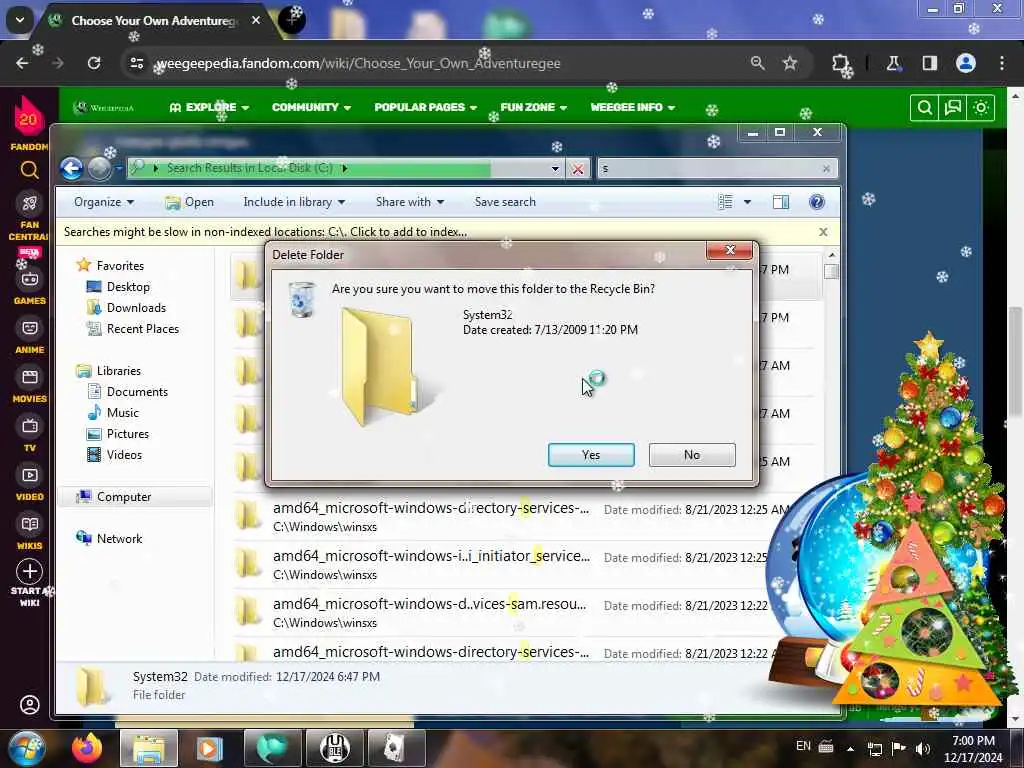Toggle the Explorer preview pane

pyautogui.click(x=781, y=202)
